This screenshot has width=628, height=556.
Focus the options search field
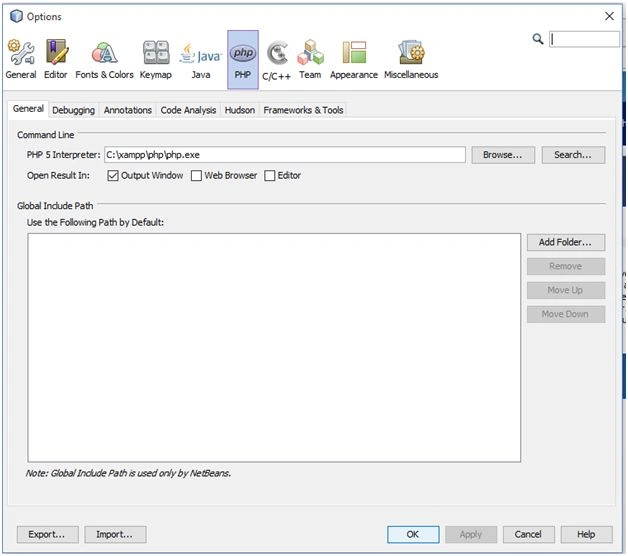pyautogui.click(x=584, y=39)
